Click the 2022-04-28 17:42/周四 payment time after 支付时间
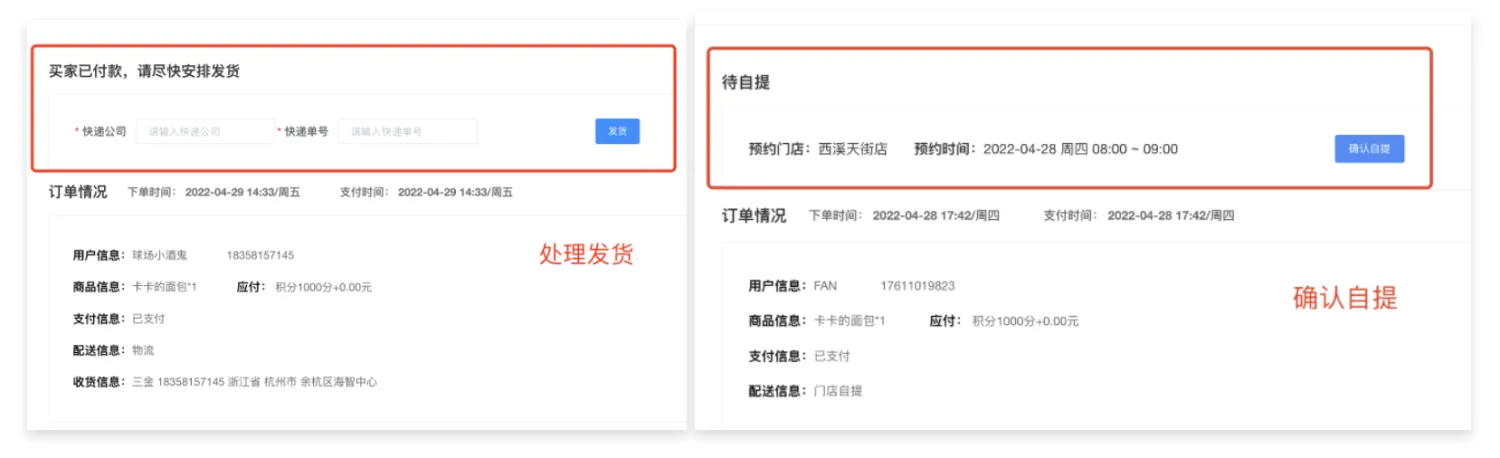1500x458 pixels. point(1171,215)
